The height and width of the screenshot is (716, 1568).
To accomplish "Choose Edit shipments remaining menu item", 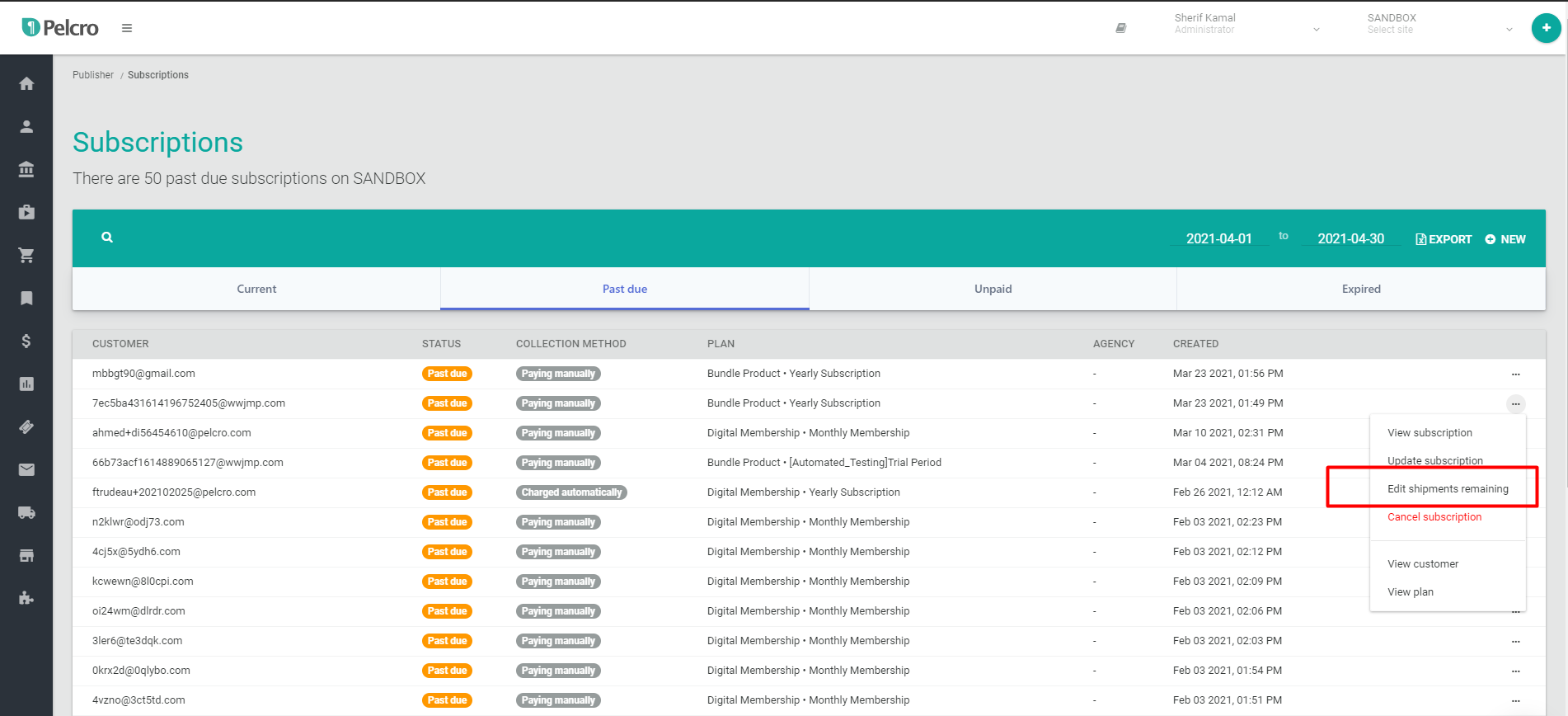I will click(1448, 489).
